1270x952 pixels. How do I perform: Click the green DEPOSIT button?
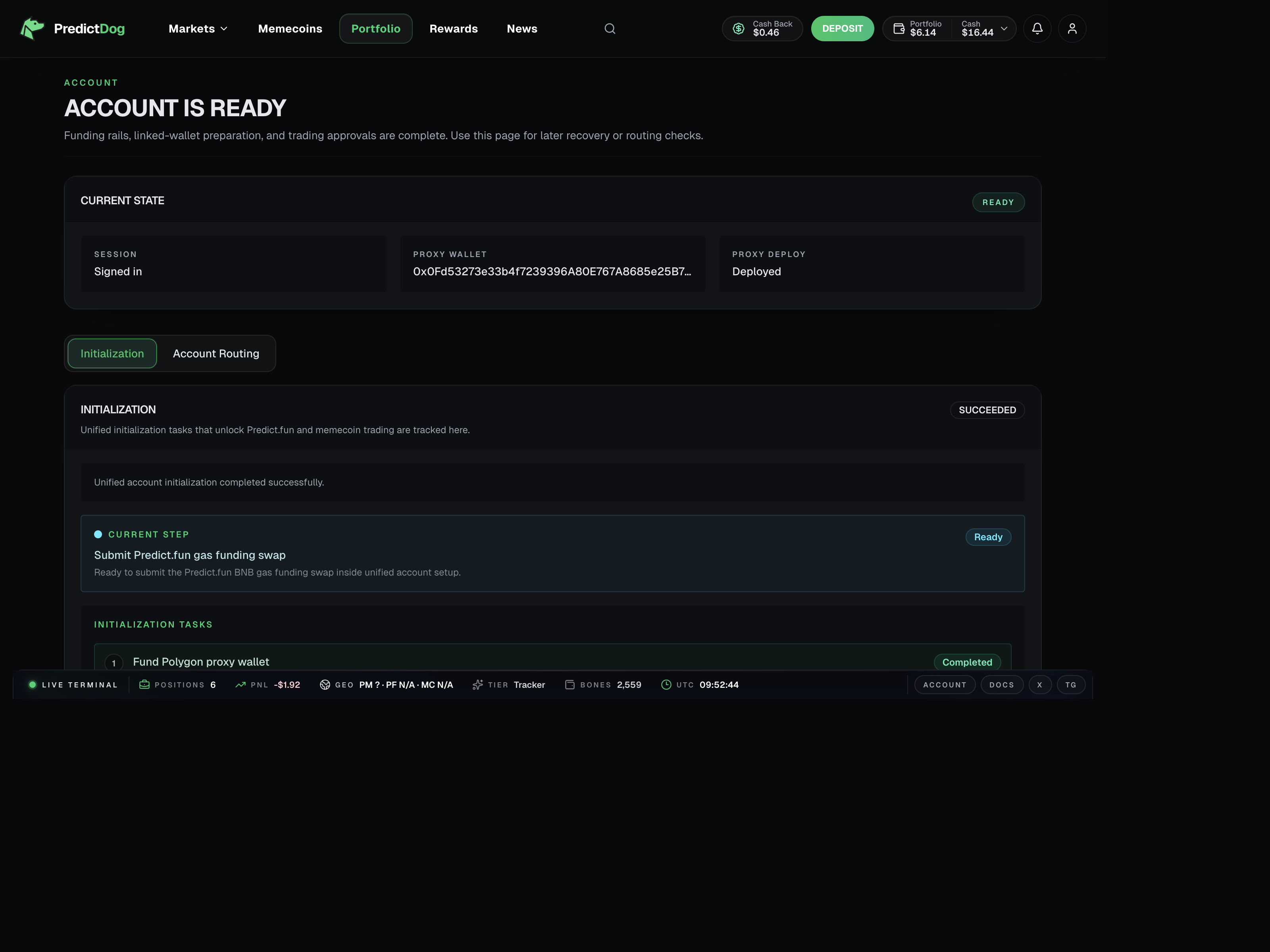[842, 29]
